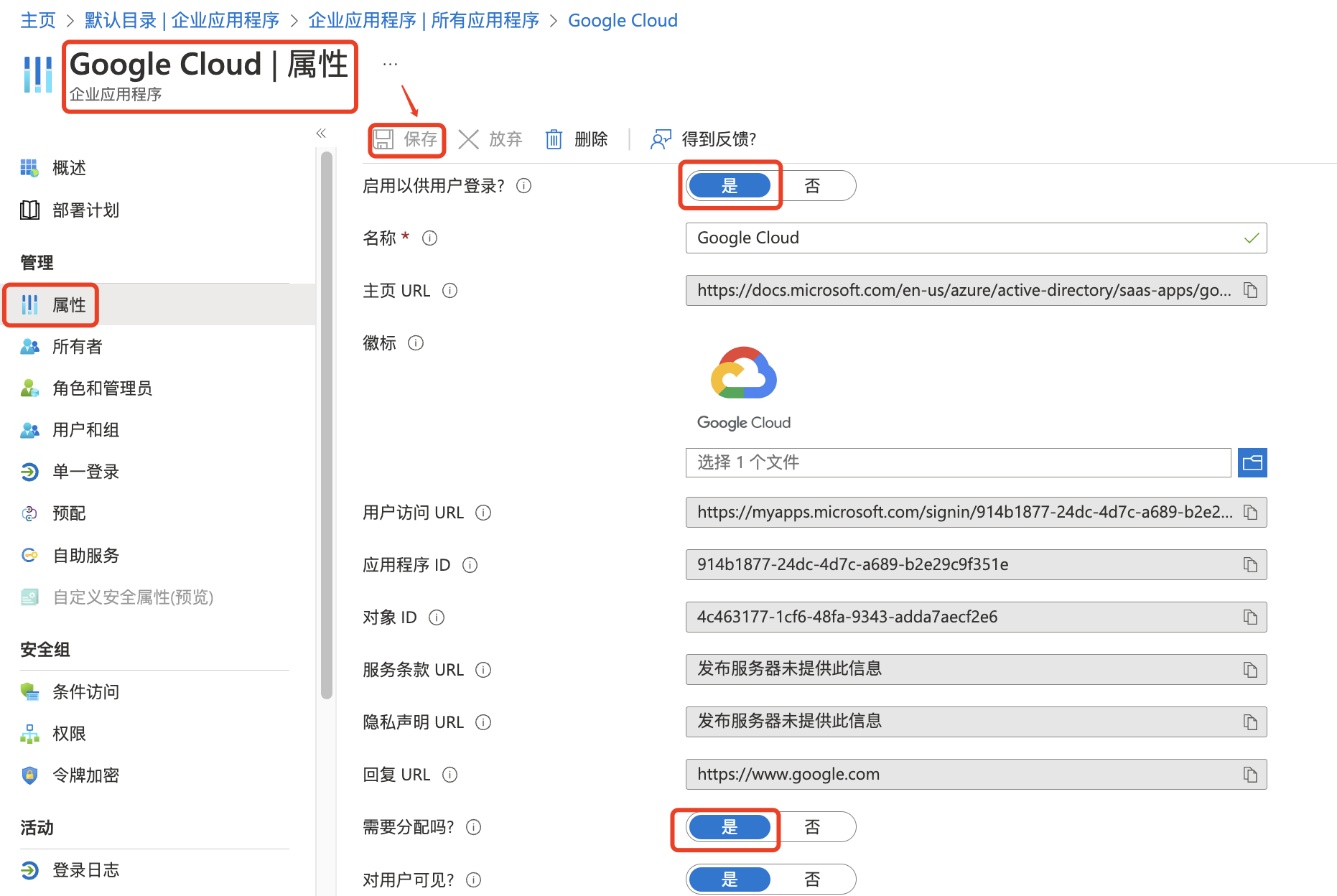
Task: Show info tooltip for 用户访问 URL
Action: 483,512
